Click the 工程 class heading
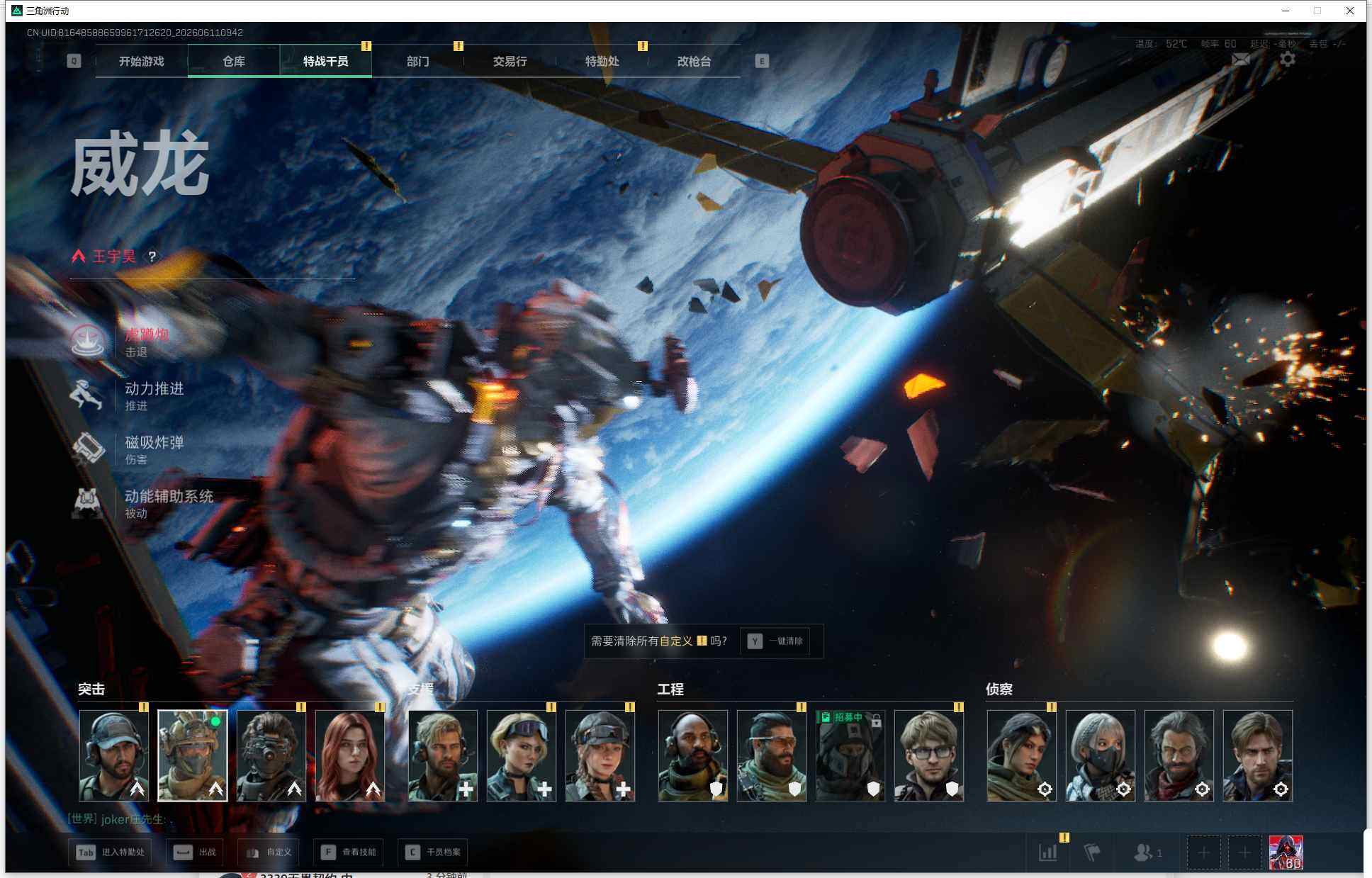The height and width of the screenshot is (878, 1372). (x=670, y=689)
